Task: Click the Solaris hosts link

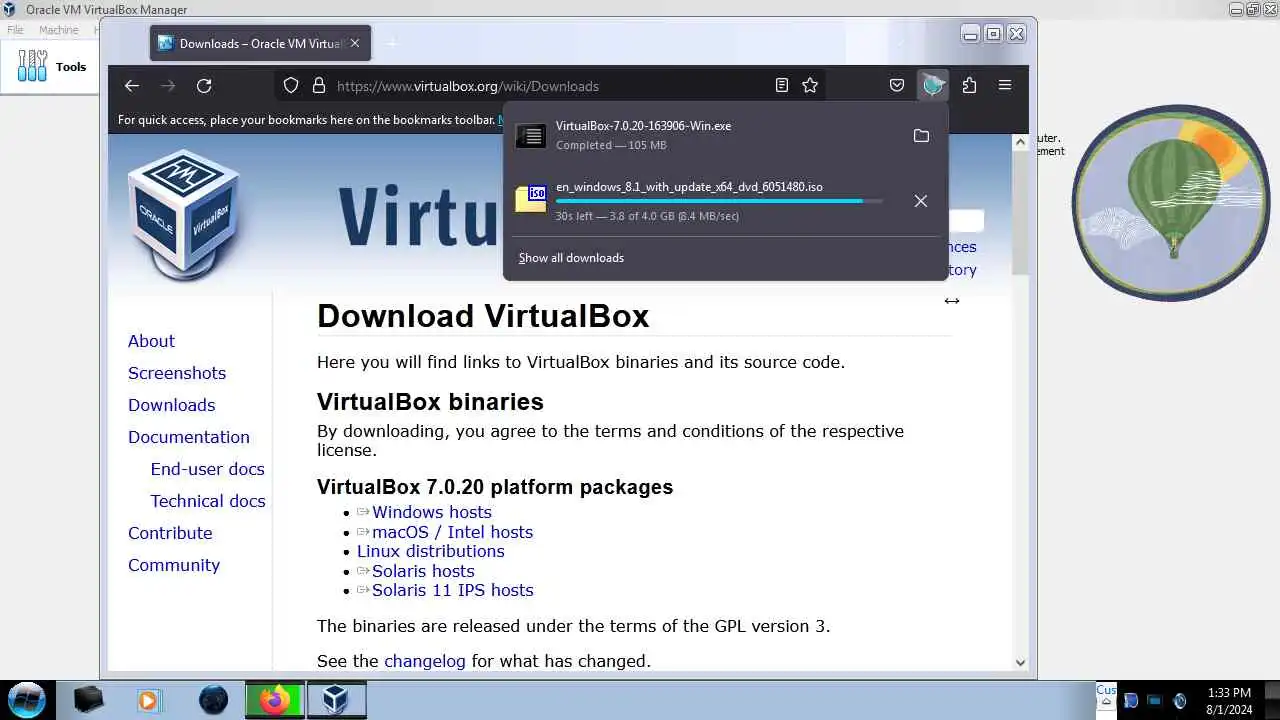Action: tap(423, 571)
